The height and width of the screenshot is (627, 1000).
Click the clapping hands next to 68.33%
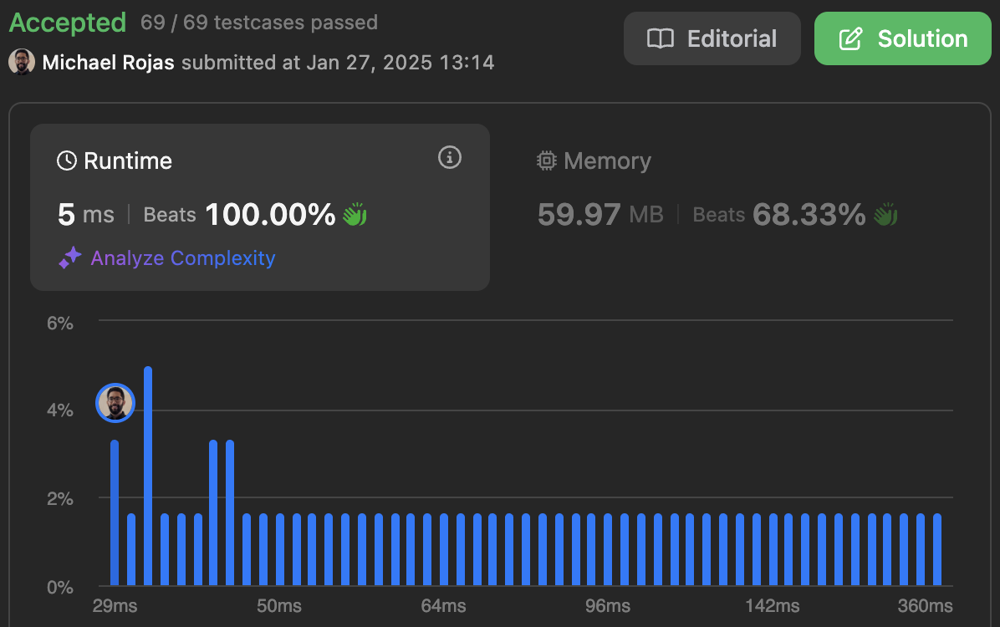click(885, 214)
